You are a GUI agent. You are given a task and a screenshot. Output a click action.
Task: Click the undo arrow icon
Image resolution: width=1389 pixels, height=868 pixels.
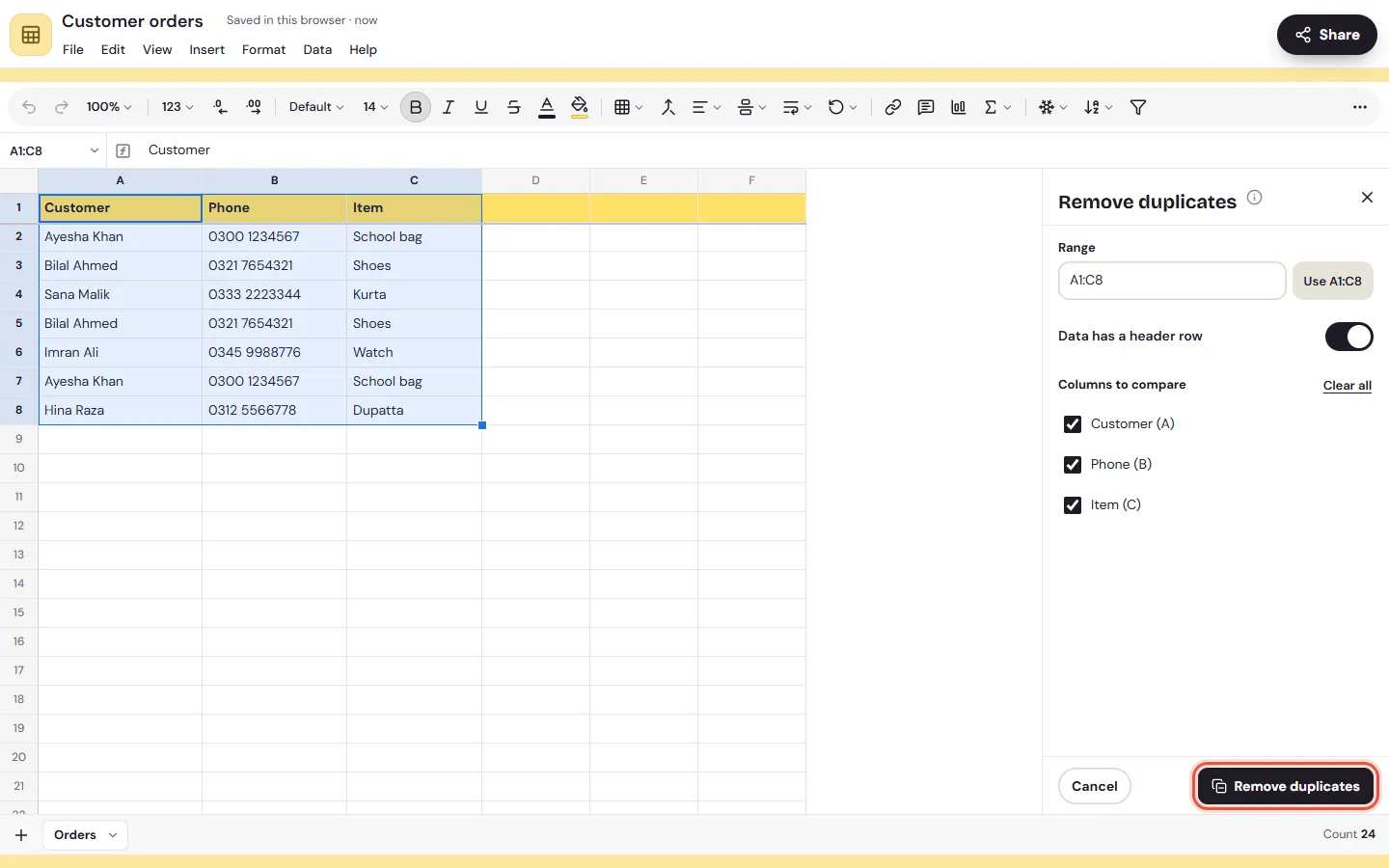[x=29, y=107]
